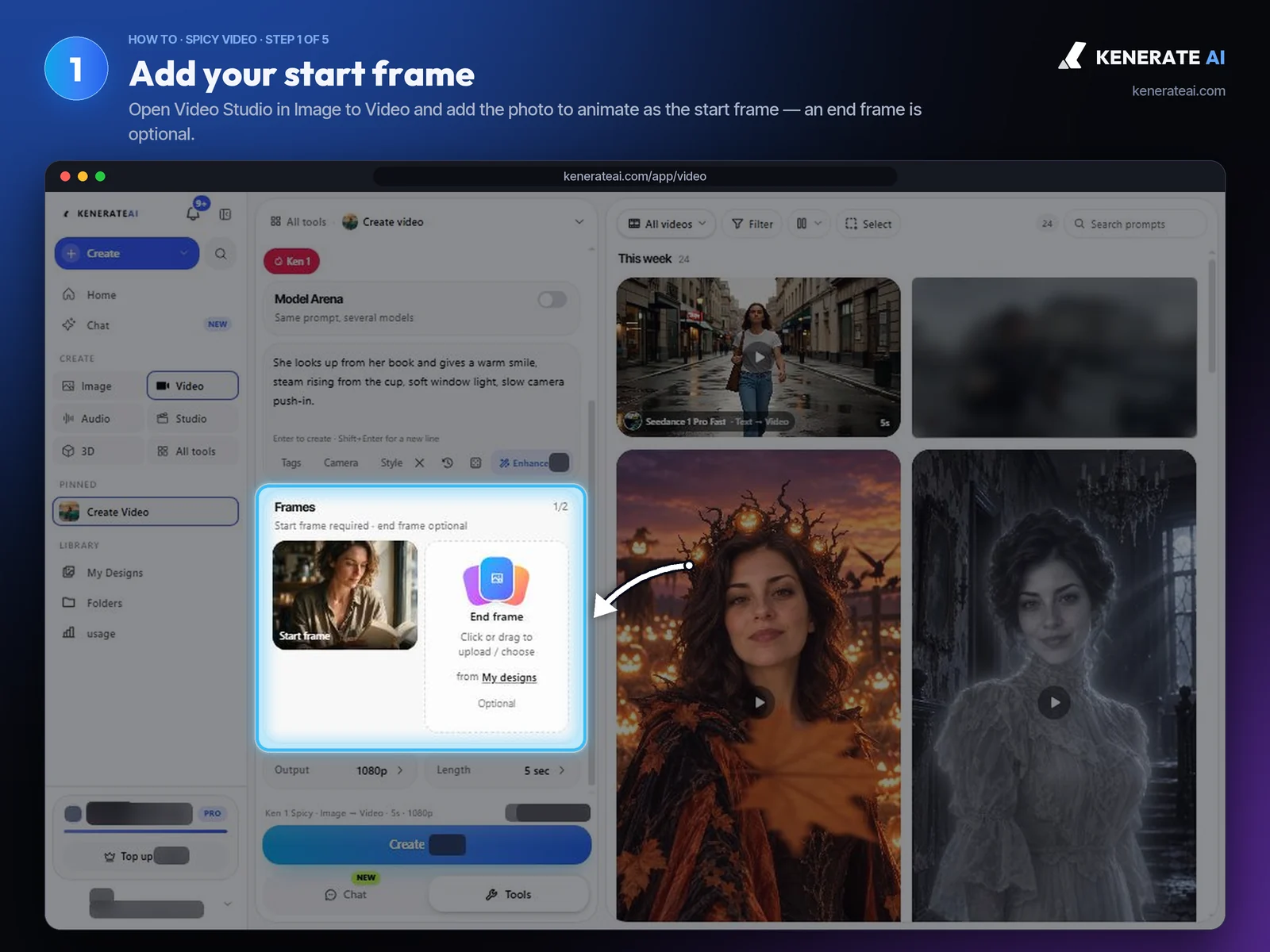Click the Tags prompt option
The width and height of the screenshot is (1270, 952).
click(291, 463)
